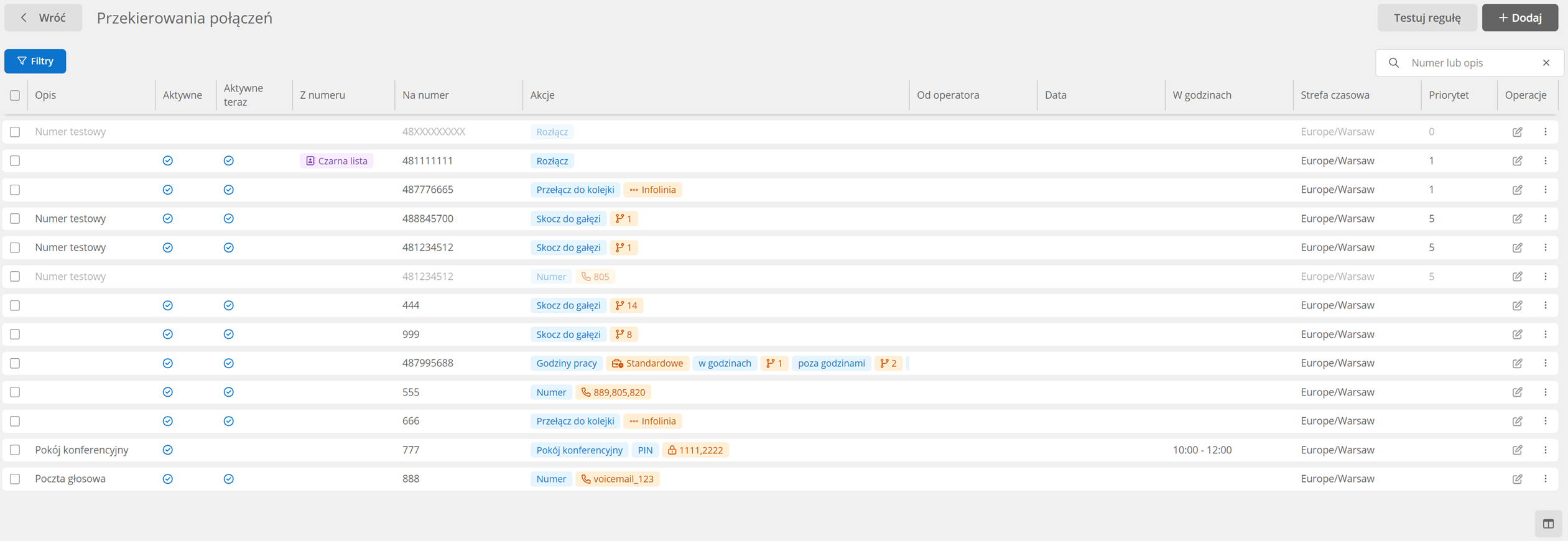1568x541 pixels.
Task: Open three-dot menu for number 481111111
Action: tap(1545, 160)
